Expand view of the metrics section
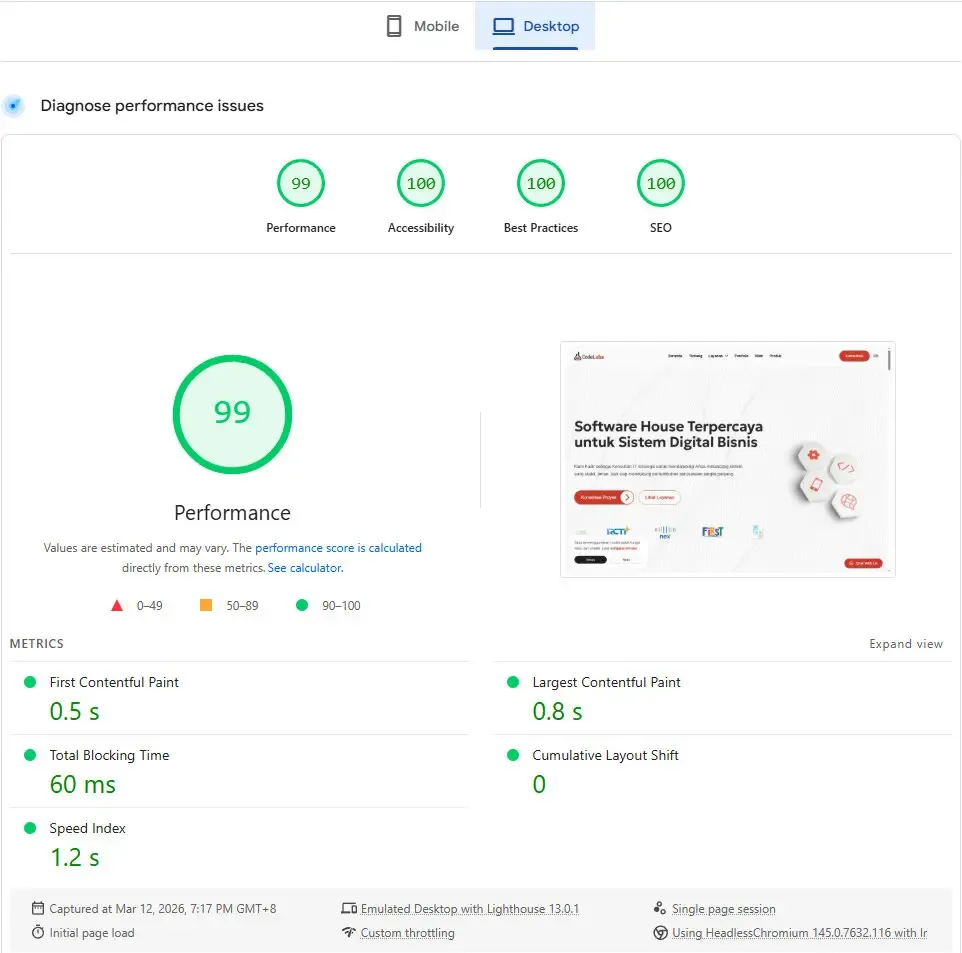This screenshot has height=953, width=962. pyautogui.click(x=906, y=644)
